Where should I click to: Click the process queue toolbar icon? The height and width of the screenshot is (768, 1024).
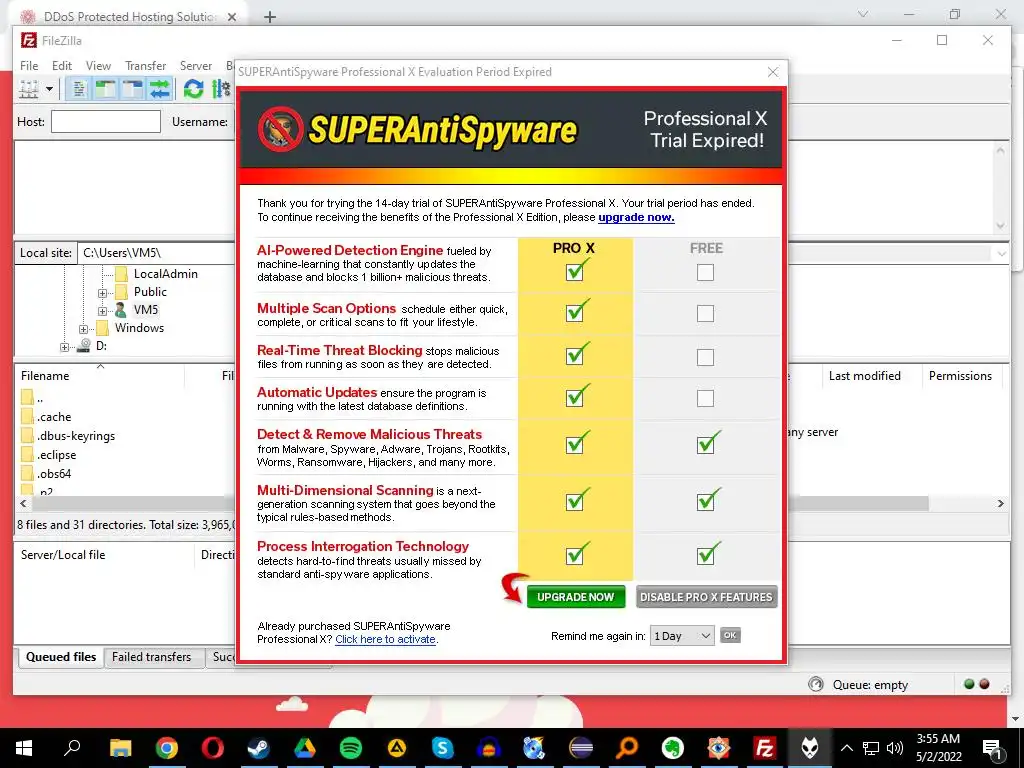pos(221,89)
